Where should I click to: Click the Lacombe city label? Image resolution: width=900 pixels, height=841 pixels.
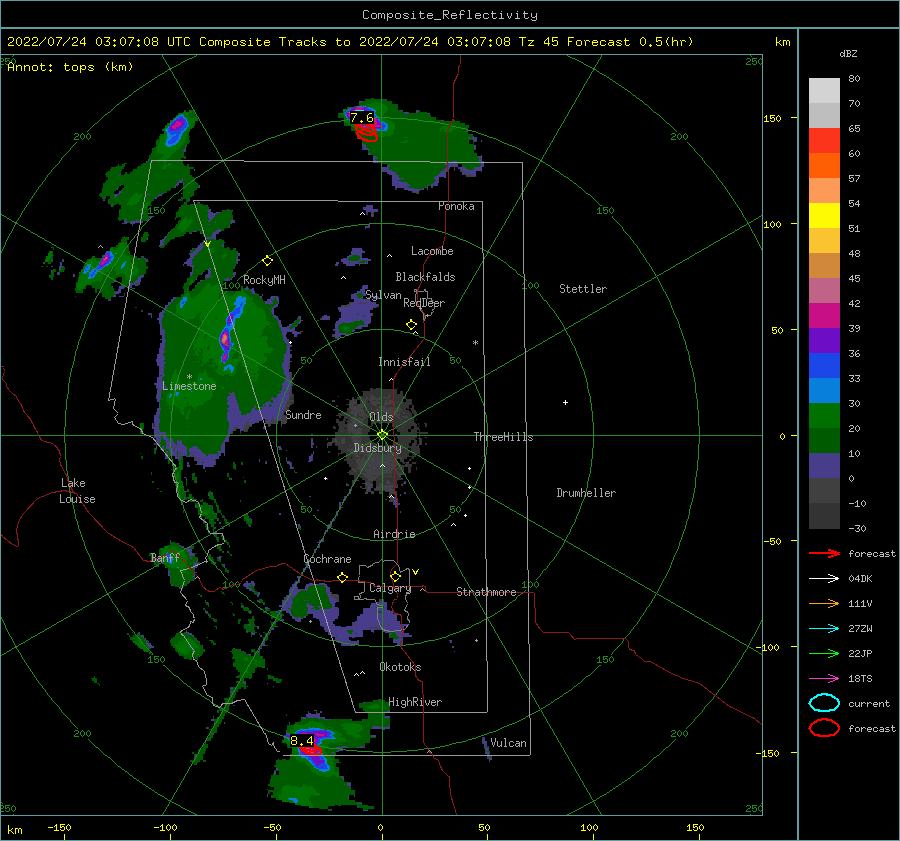click(x=432, y=251)
